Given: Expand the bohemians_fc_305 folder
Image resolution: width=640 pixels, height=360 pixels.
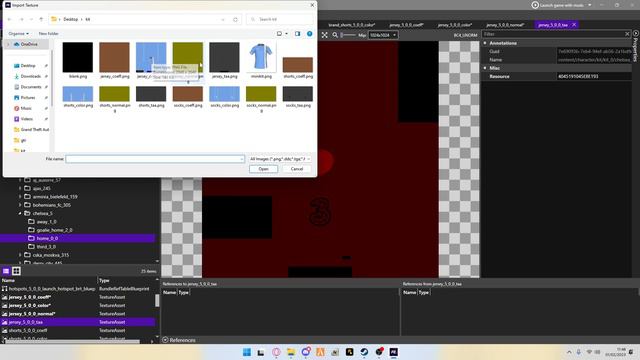Looking at the screenshot, I should tap(20, 205).
